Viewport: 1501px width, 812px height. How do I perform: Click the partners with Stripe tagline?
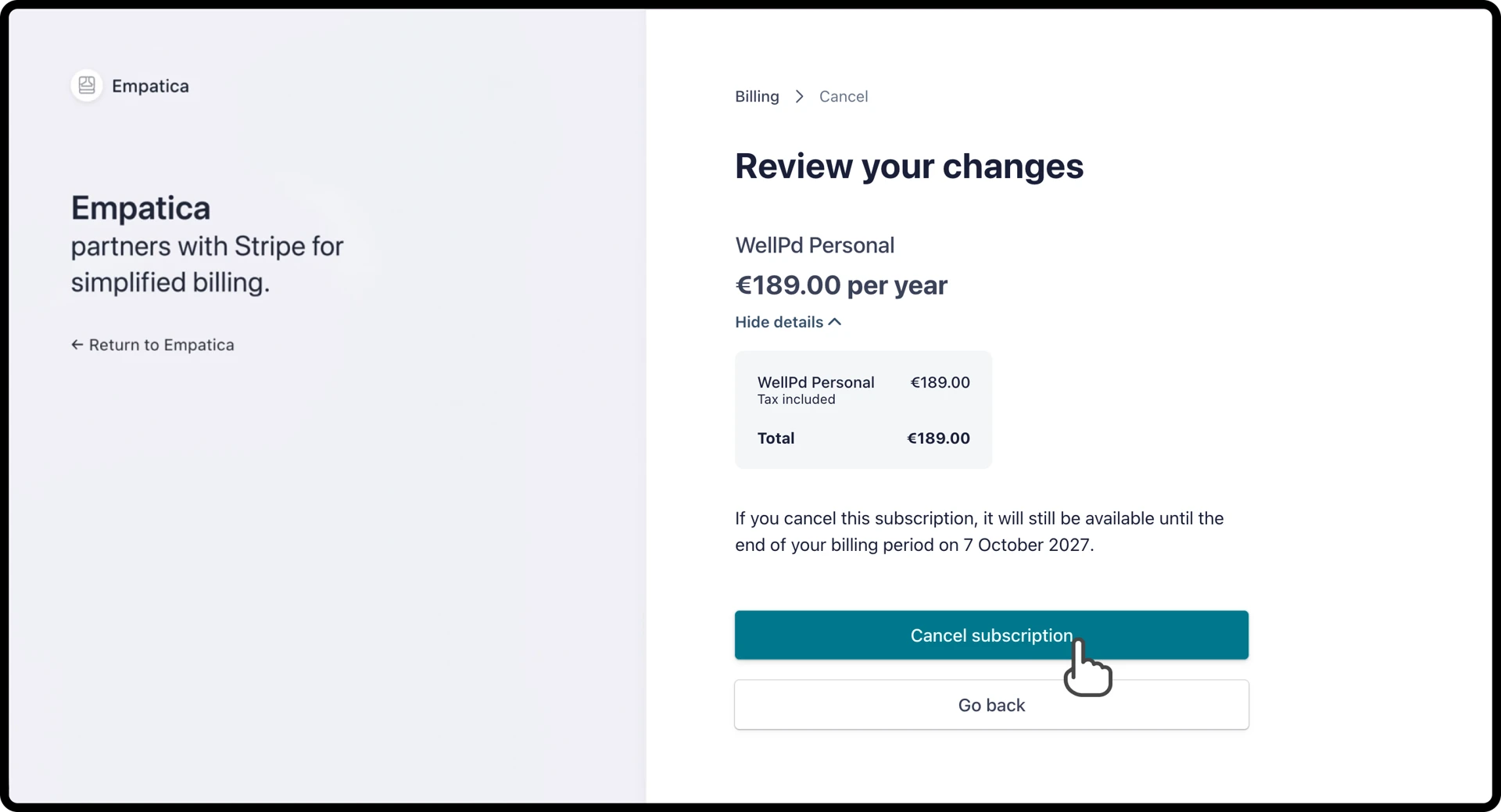click(207, 264)
